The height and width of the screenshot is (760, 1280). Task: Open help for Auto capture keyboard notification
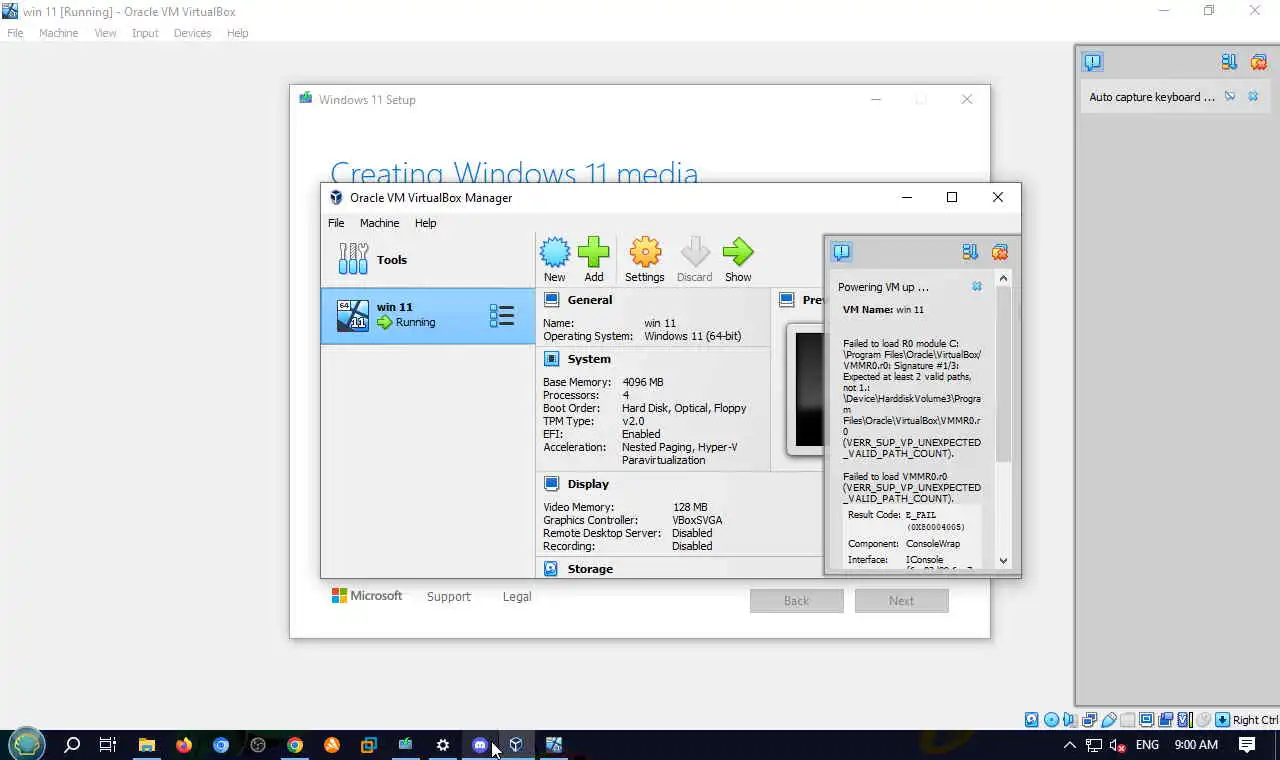(1230, 97)
